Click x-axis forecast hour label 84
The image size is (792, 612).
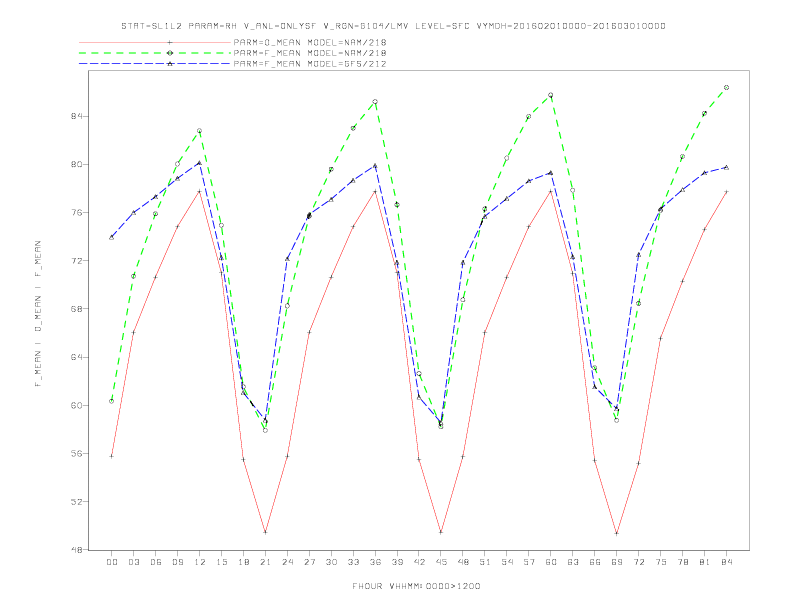click(726, 562)
